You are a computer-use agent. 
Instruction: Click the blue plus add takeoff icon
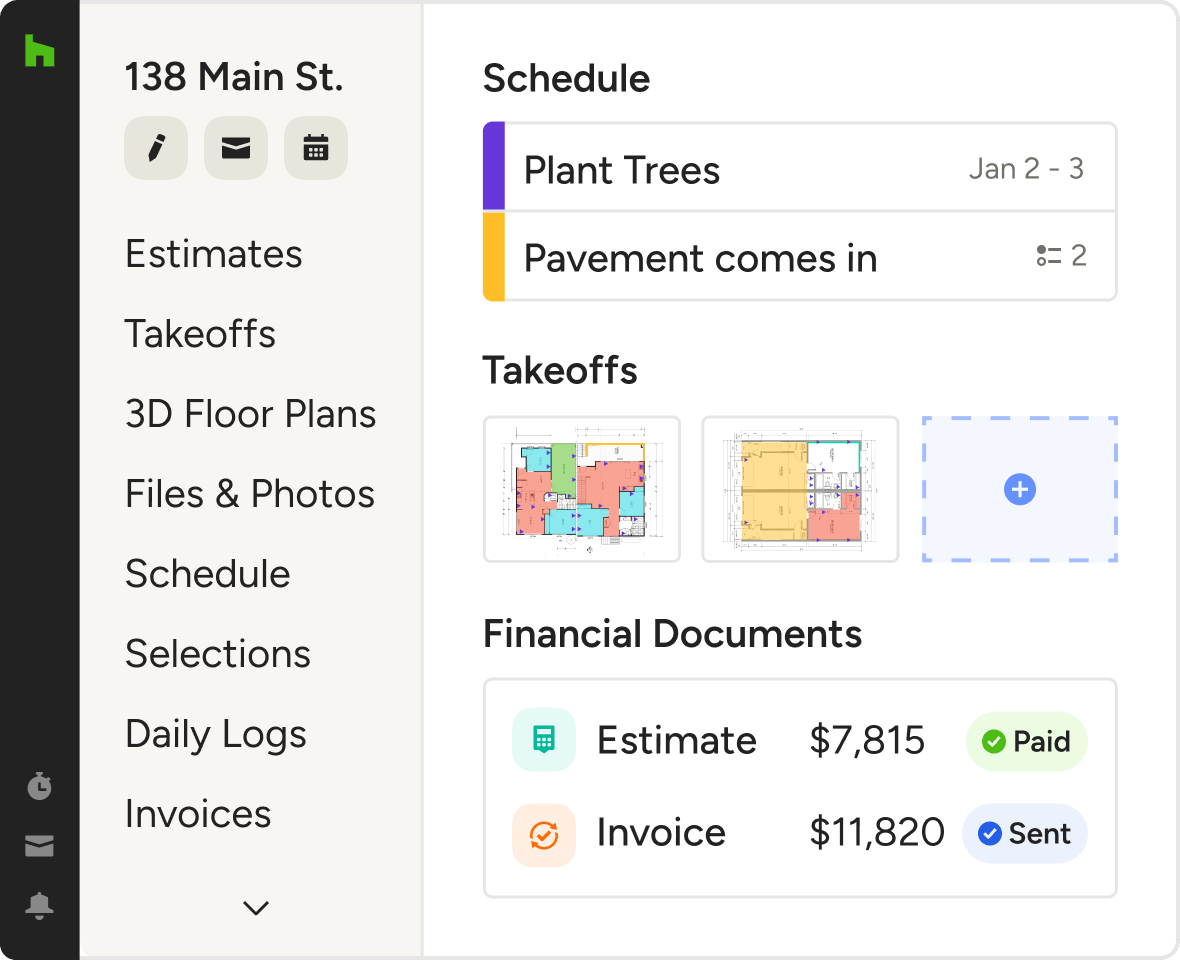point(1019,490)
